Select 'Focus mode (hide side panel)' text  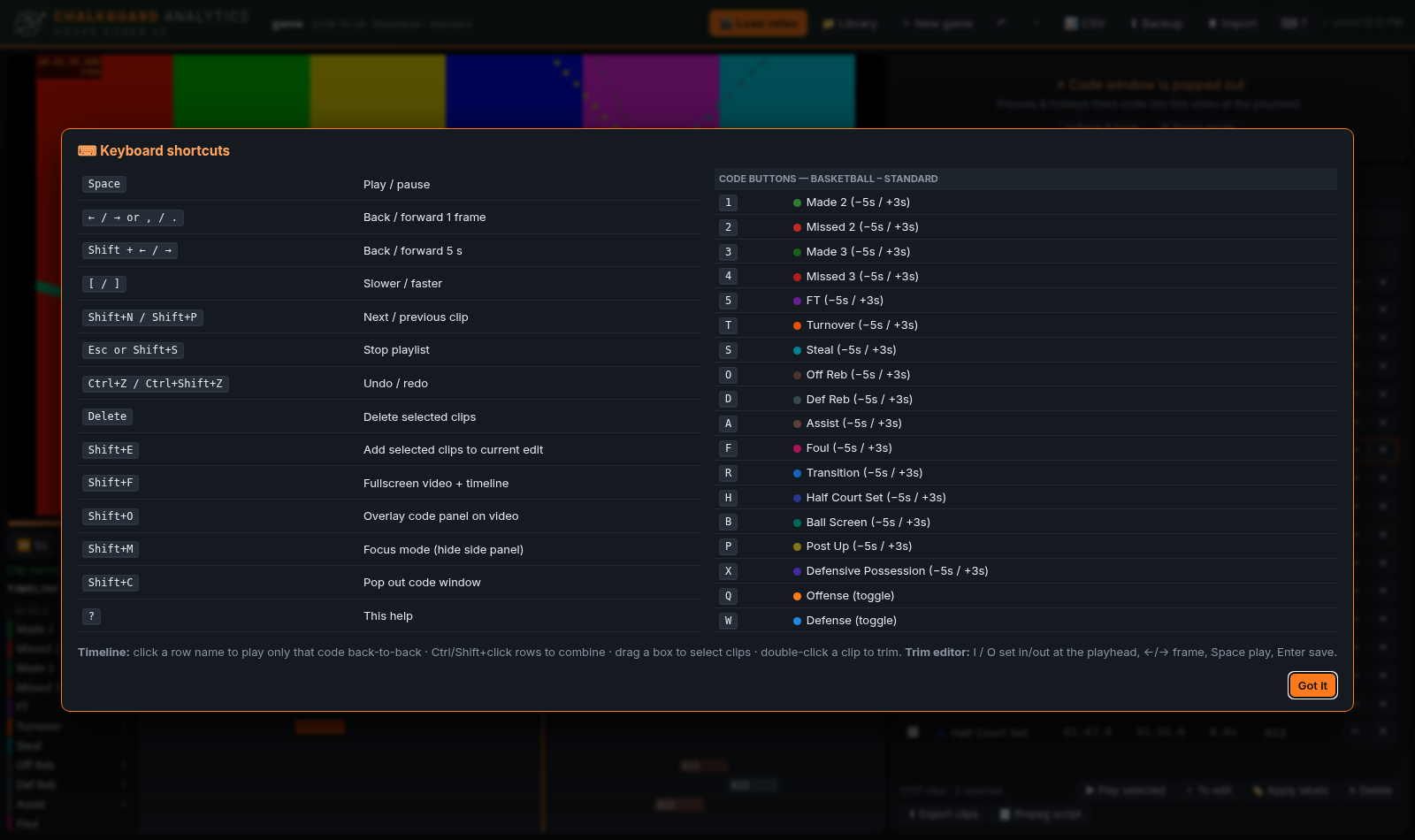pos(443,550)
